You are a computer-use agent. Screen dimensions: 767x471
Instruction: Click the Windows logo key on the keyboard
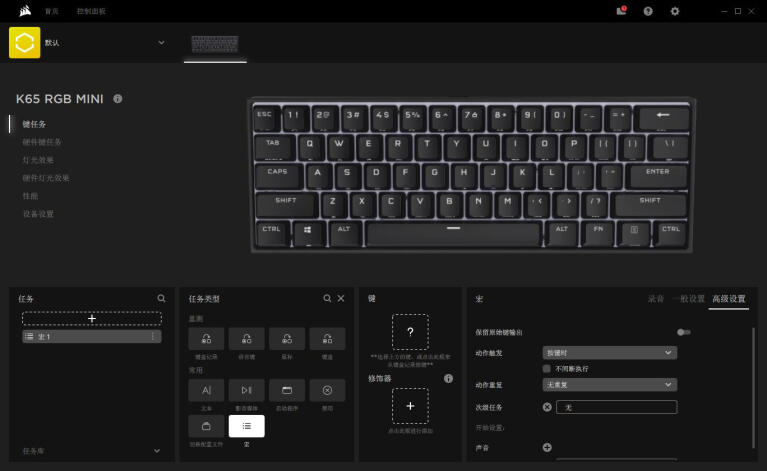(x=308, y=232)
